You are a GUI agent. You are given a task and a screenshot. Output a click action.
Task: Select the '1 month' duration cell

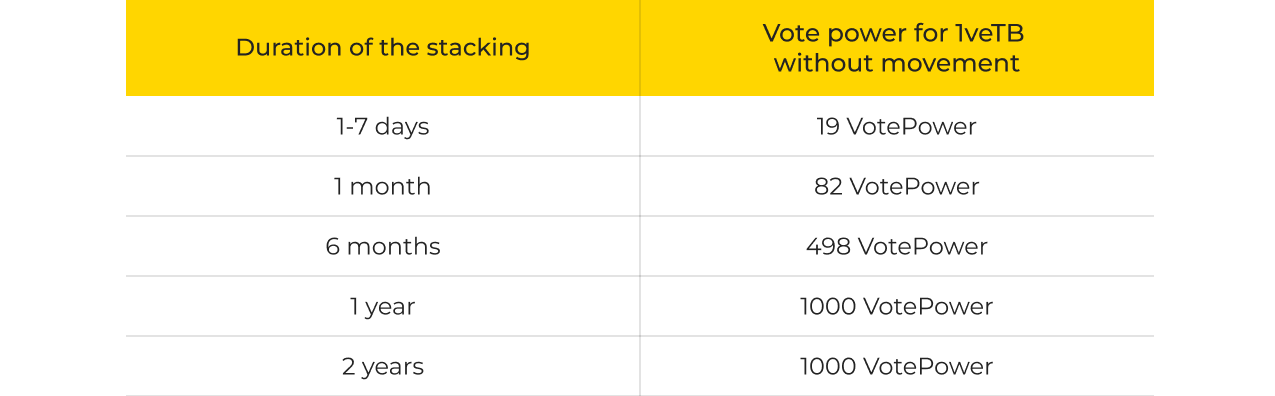(382, 187)
